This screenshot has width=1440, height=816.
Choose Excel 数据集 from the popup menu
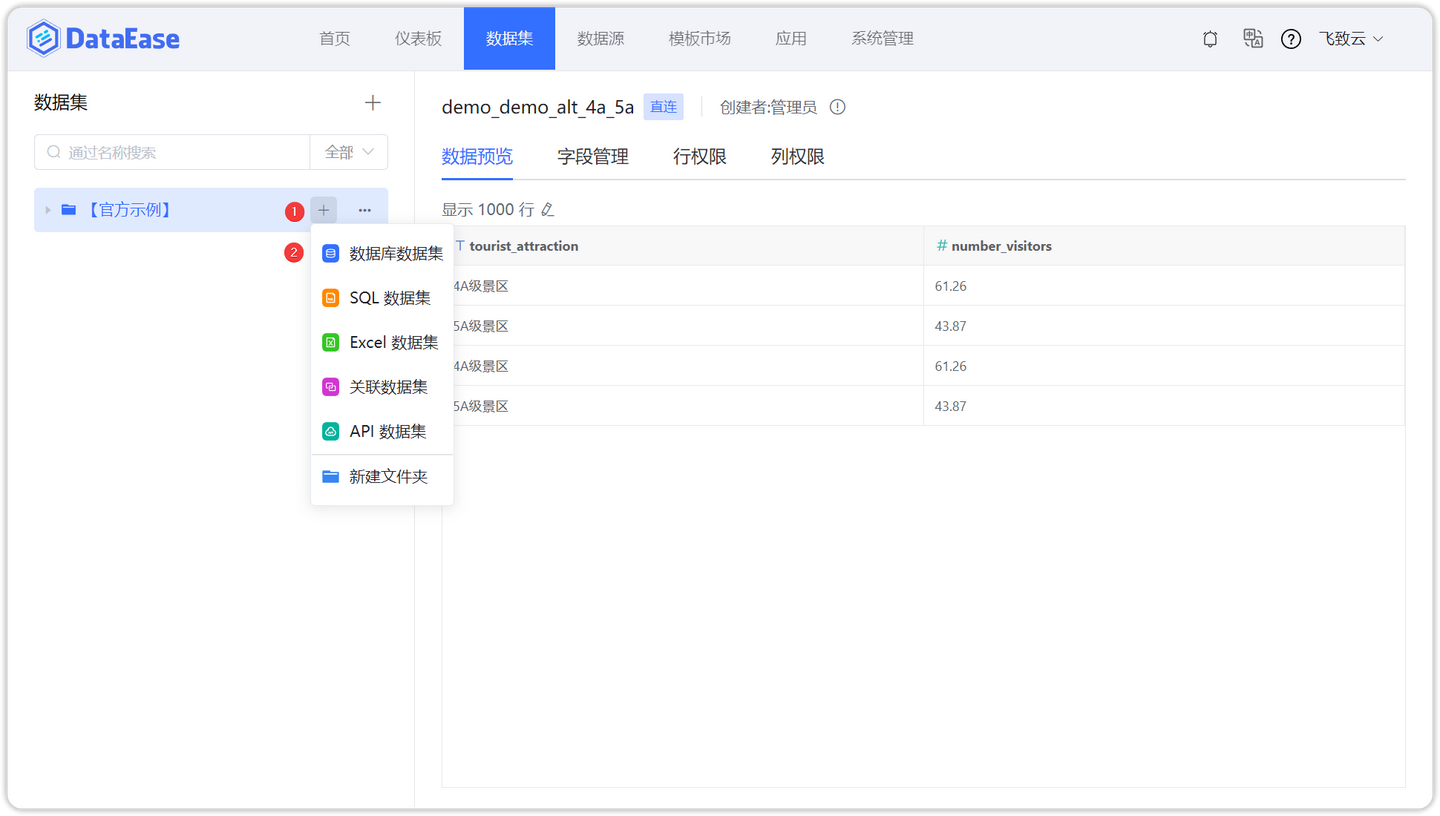(382, 342)
